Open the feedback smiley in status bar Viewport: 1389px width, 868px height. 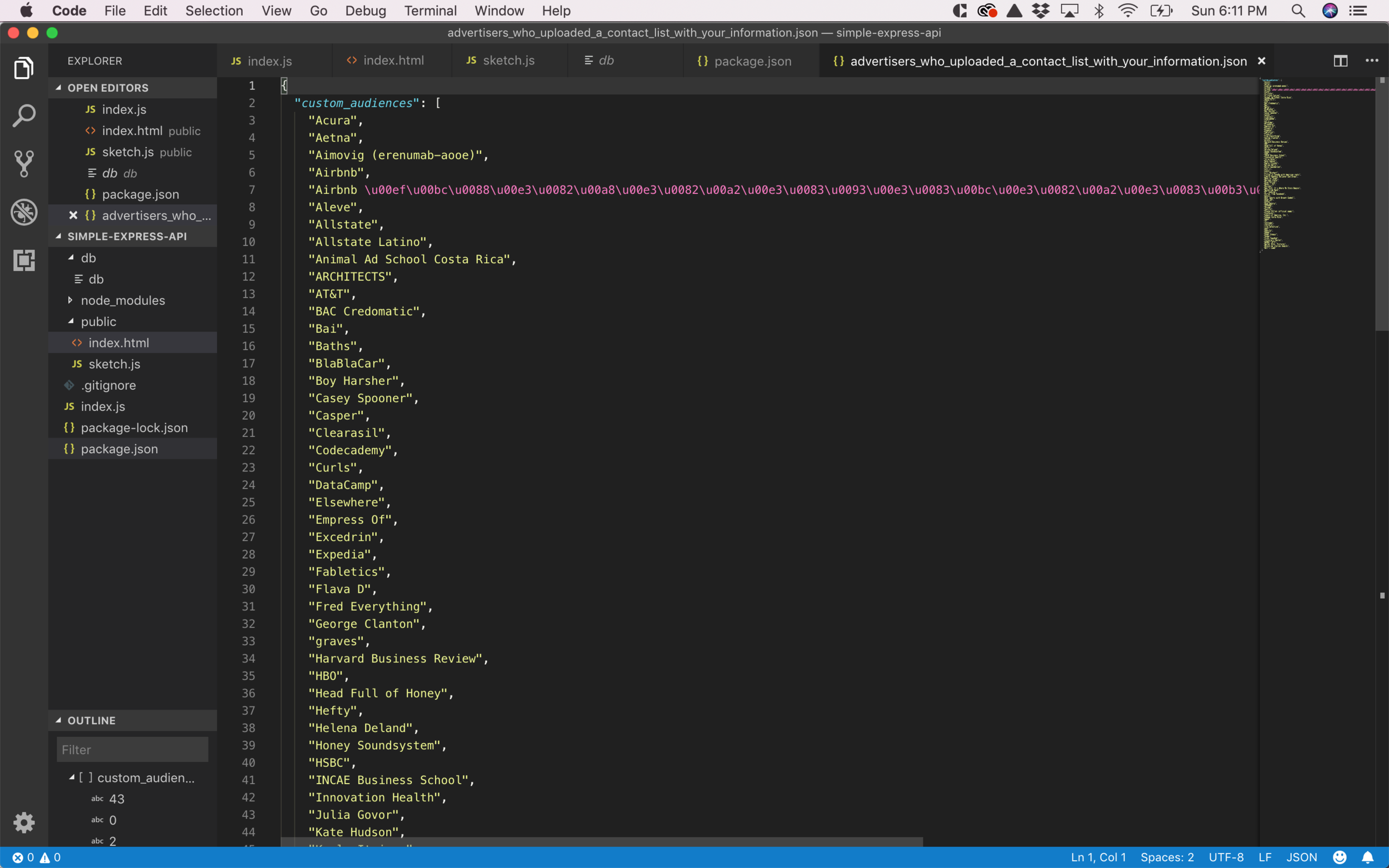(x=1339, y=857)
